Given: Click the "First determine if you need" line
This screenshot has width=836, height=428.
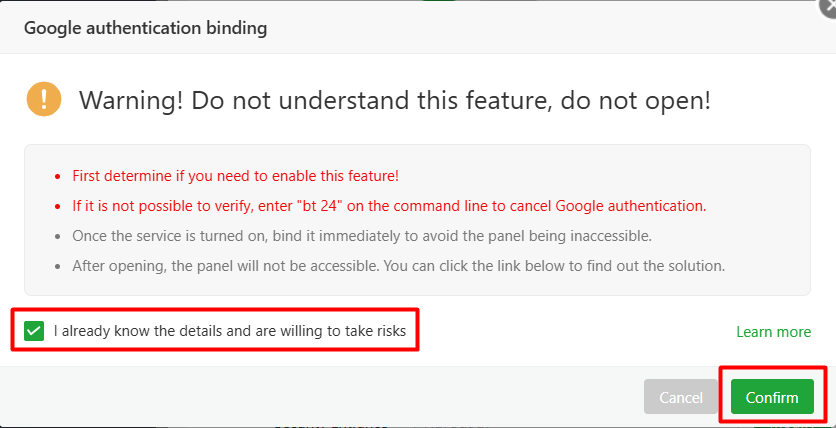Looking at the screenshot, I should (235, 176).
